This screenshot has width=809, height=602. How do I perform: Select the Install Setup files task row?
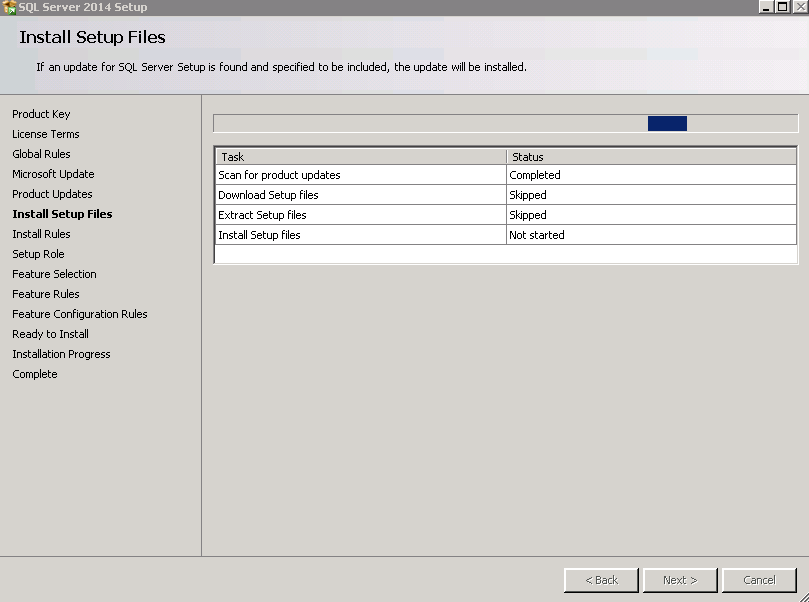(x=506, y=235)
